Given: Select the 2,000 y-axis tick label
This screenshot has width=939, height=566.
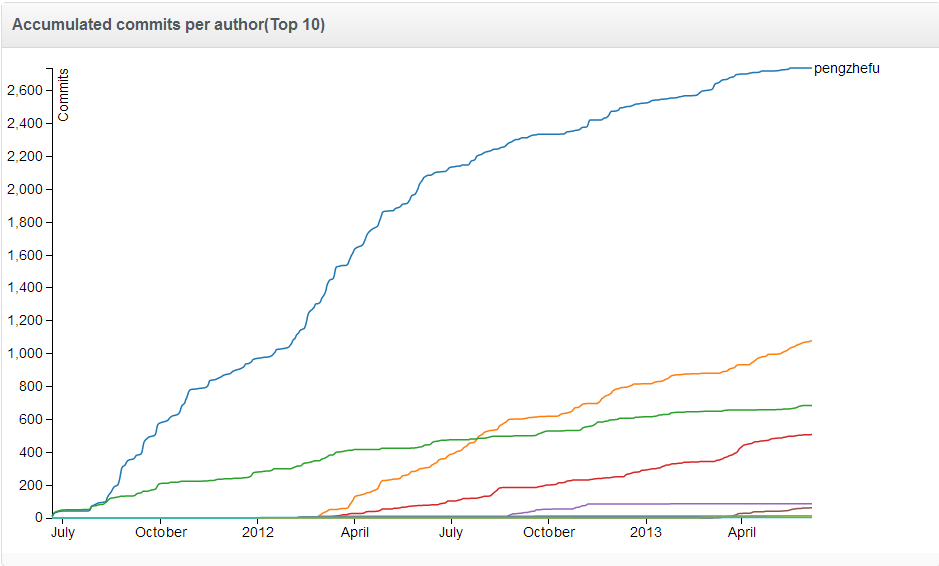Looking at the screenshot, I should tap(24, 190).
